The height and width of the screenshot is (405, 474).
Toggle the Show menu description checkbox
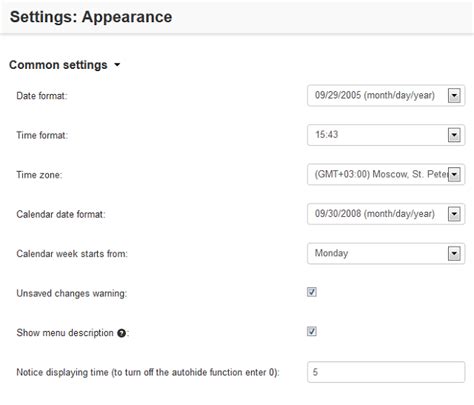point(312,332)
